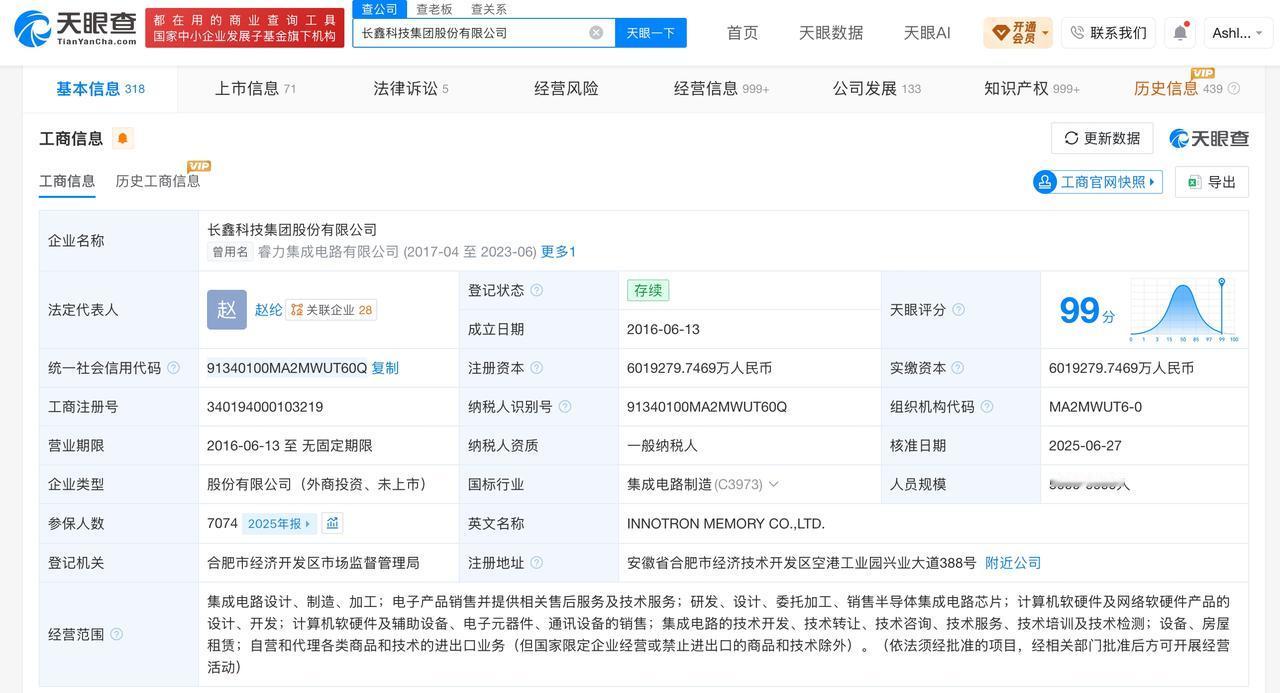This screenshot has height=693, width=1280.
Task: Click the orange alert bell beside 工商信息
Action: pos(122,138)
